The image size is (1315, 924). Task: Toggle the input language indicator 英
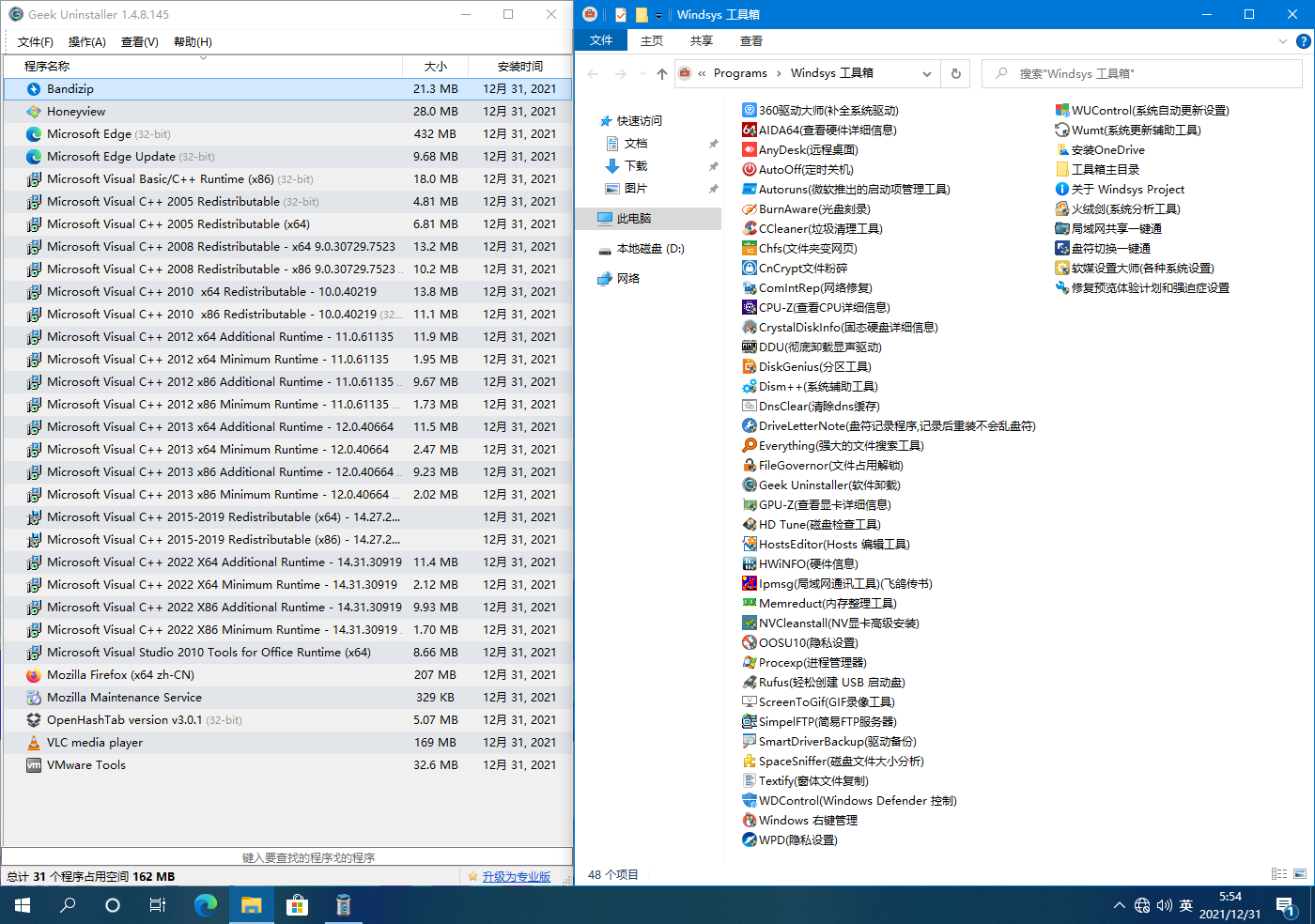pyautogui.click(x=1186, y=905)
